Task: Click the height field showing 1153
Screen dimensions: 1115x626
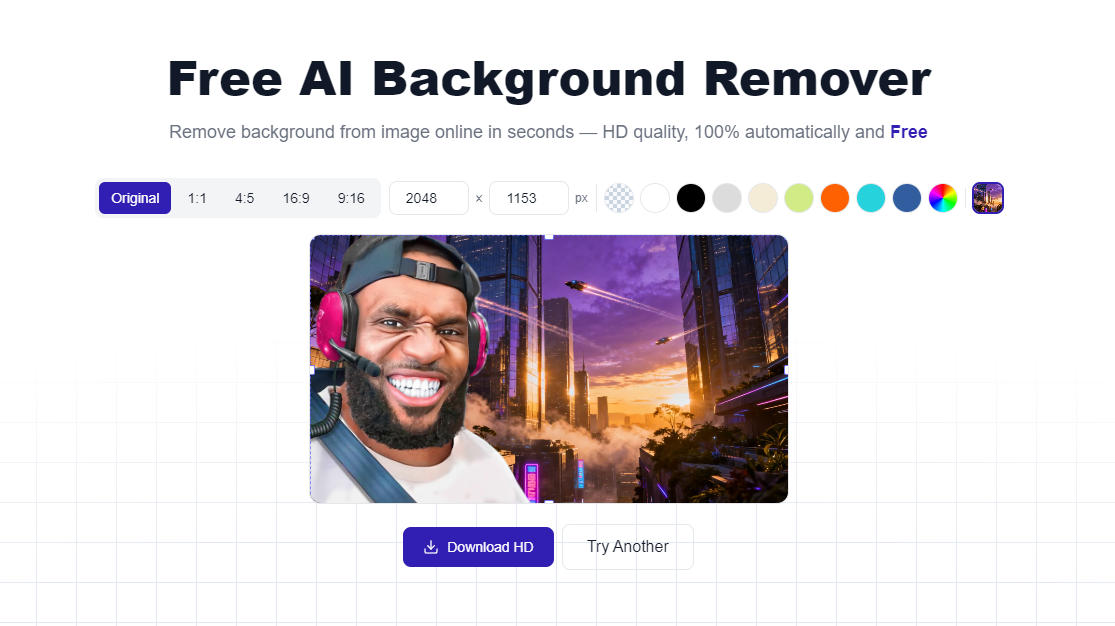Action: click(529, 198)
